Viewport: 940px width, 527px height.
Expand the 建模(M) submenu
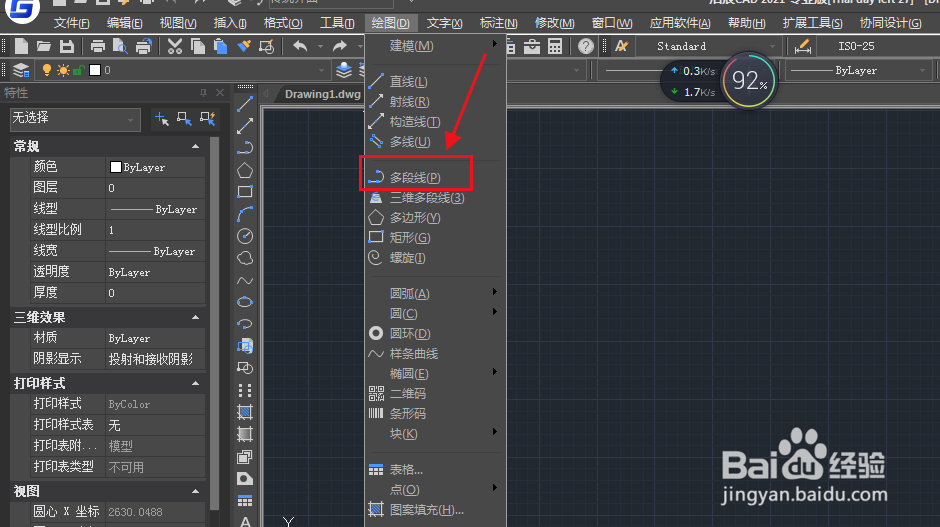pos(435,46)
